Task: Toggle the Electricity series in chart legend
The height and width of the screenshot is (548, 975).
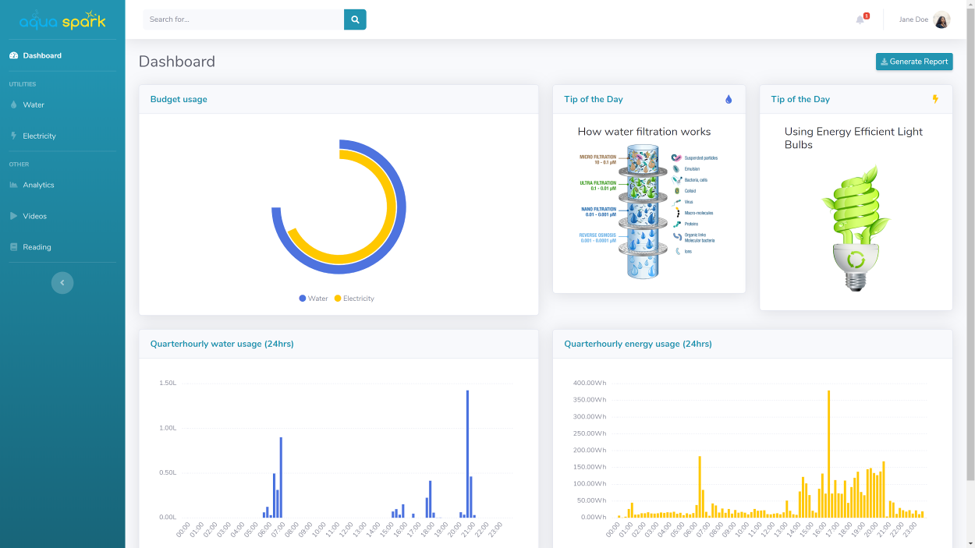Action: tap(354, 299)
